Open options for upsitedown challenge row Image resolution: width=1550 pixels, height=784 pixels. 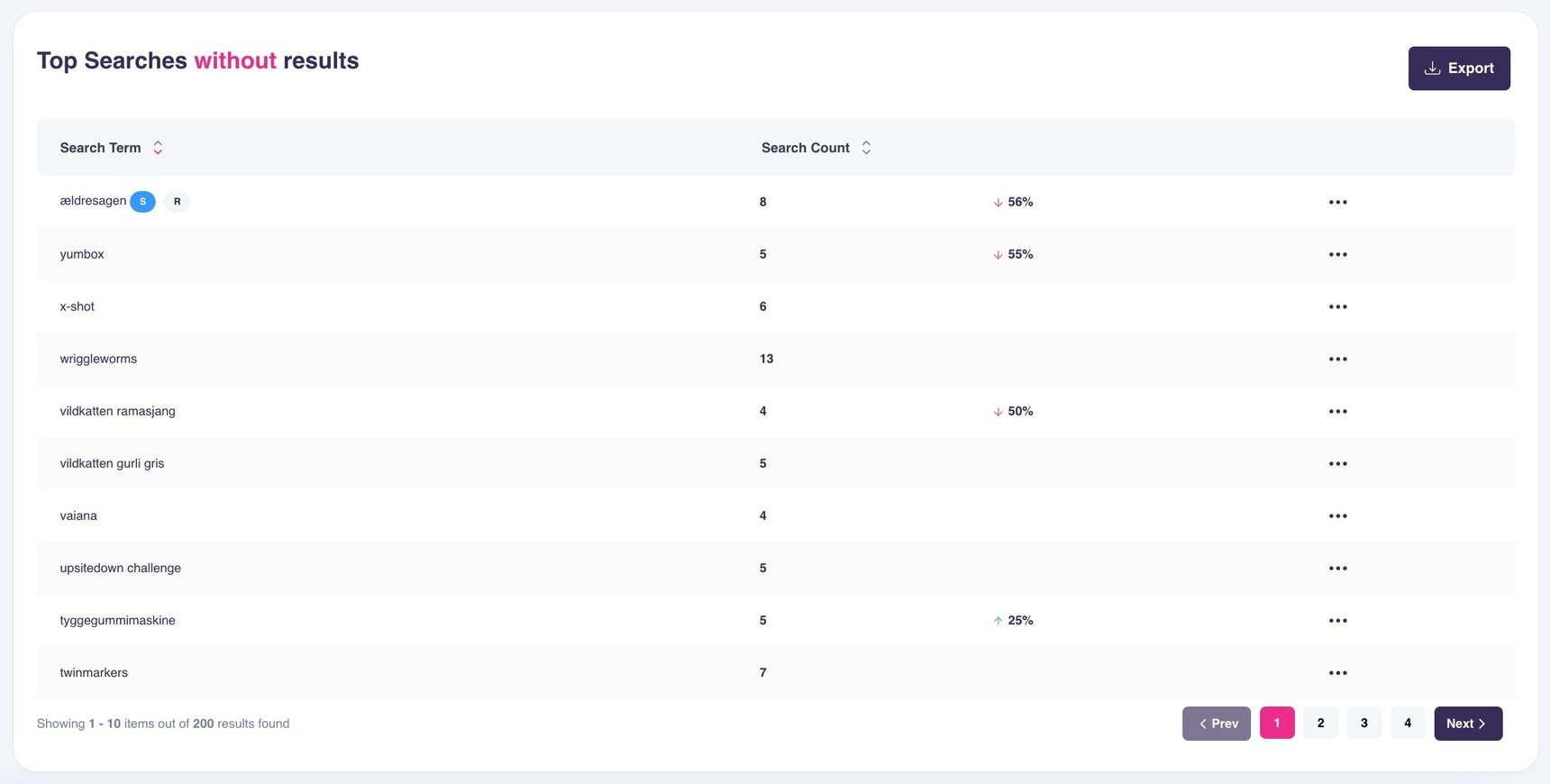1337,568
